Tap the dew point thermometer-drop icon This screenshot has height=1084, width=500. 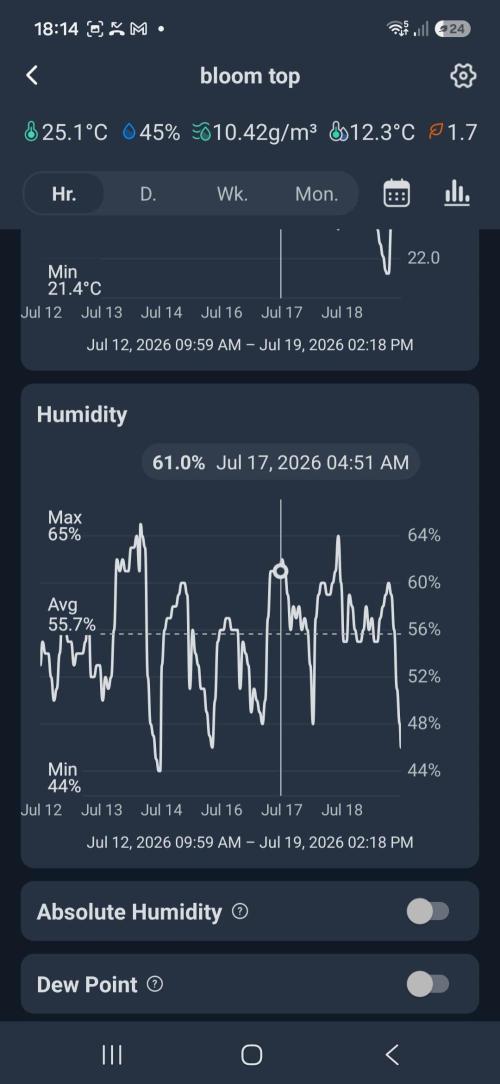tap(337, 132)
